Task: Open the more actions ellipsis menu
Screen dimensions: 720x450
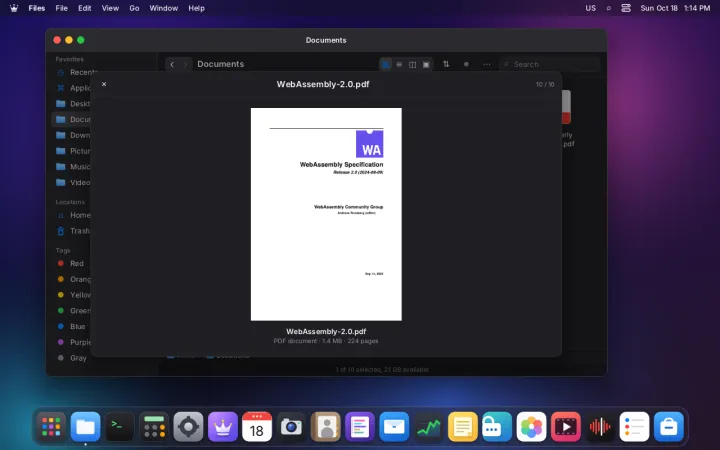Action: point(486,64)
